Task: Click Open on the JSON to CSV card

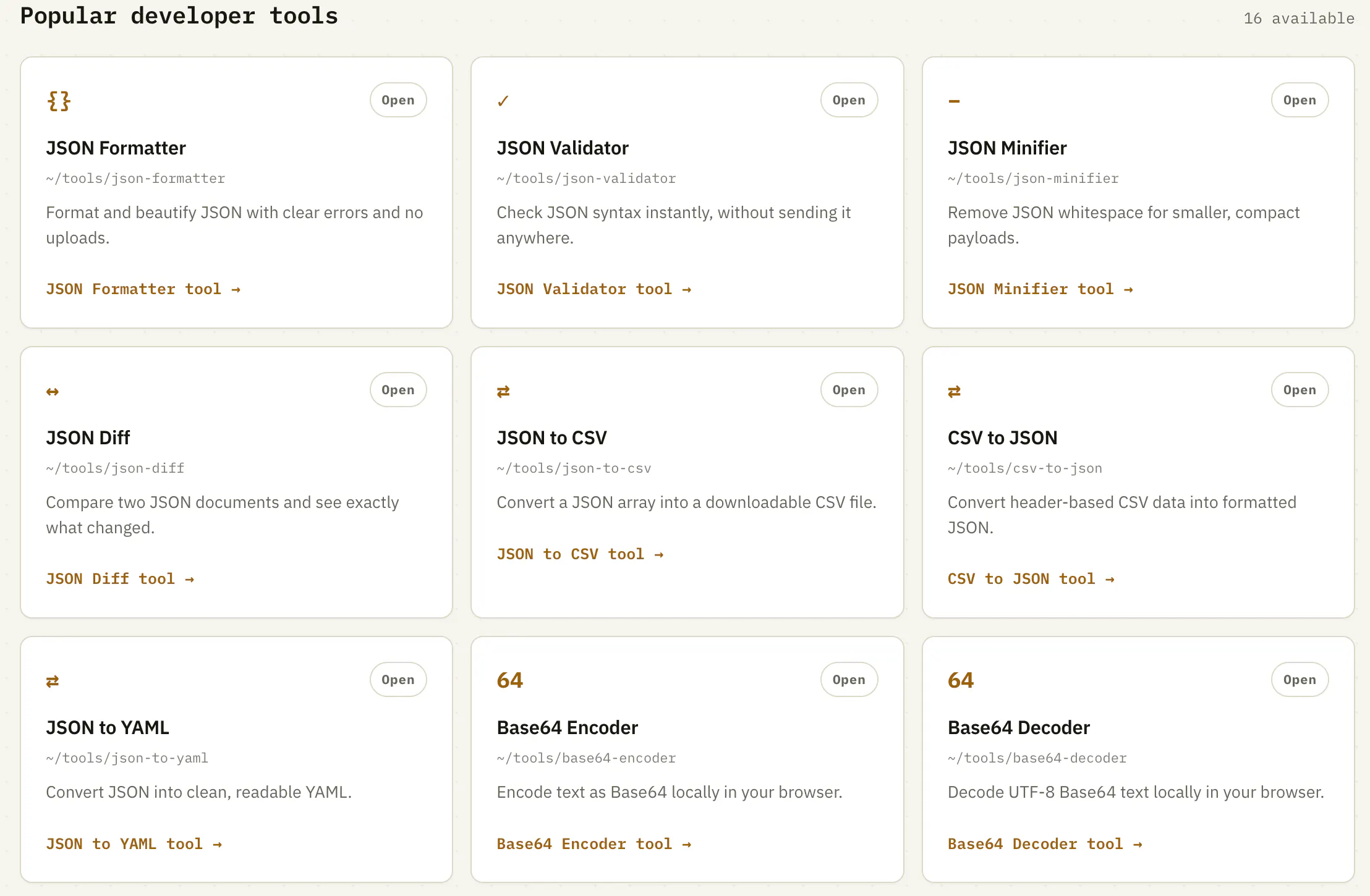Action: 849,390
